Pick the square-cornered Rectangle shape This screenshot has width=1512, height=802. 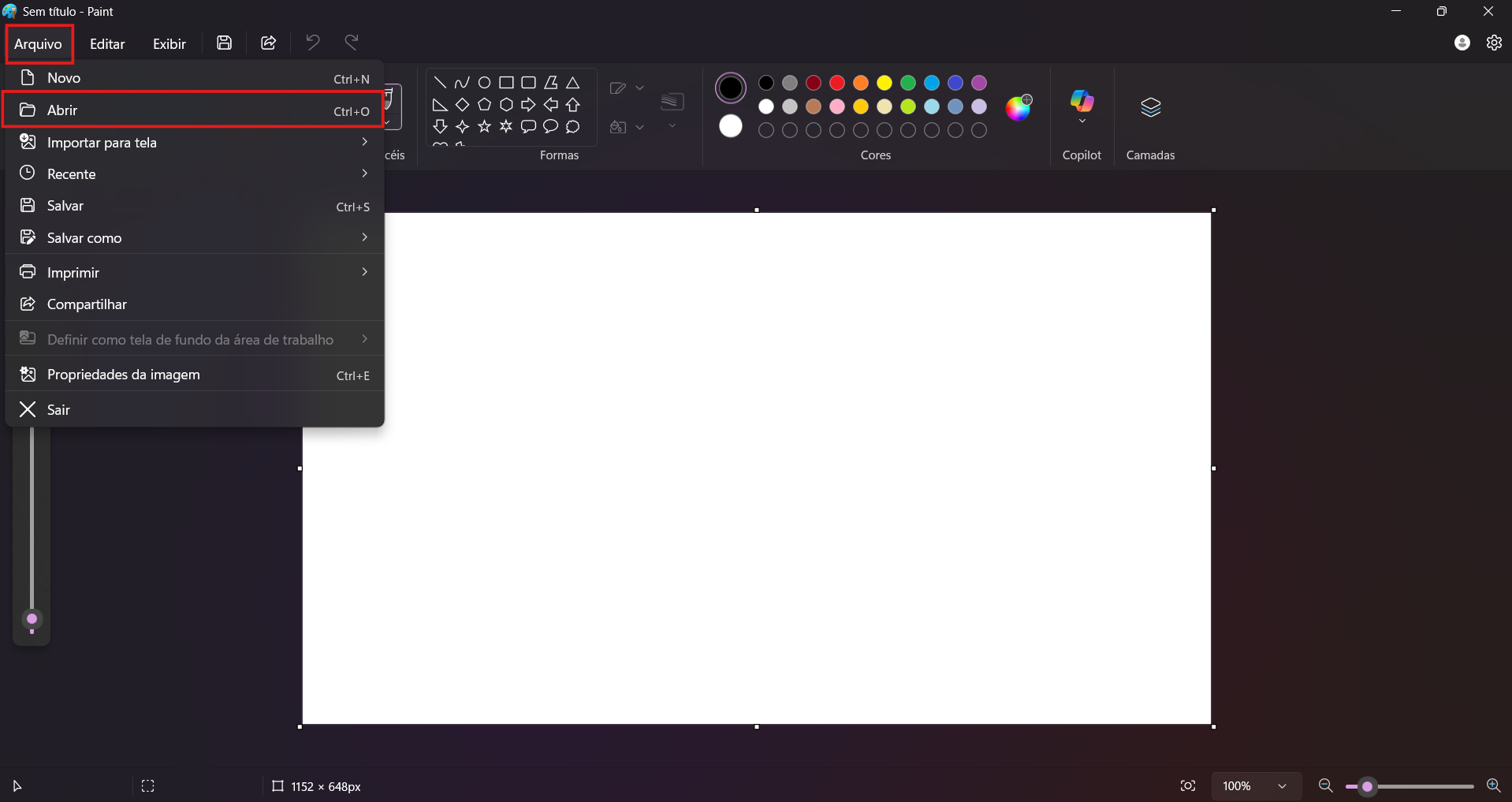[x=506, y=83]
